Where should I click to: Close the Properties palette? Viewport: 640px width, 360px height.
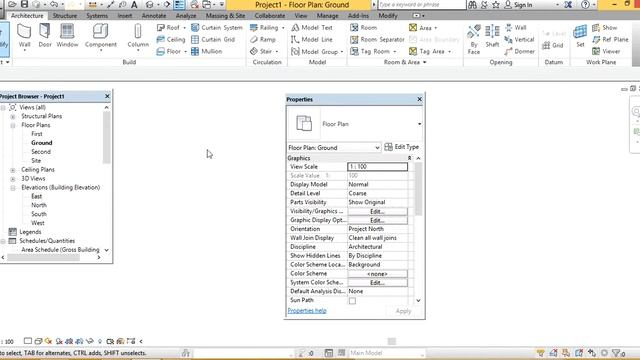(419, 99)
